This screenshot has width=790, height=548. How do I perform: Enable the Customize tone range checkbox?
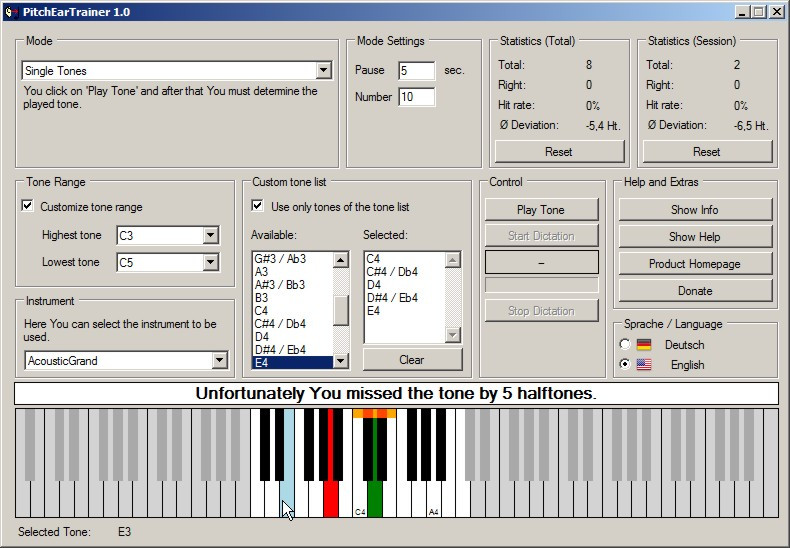click(28, 206)
